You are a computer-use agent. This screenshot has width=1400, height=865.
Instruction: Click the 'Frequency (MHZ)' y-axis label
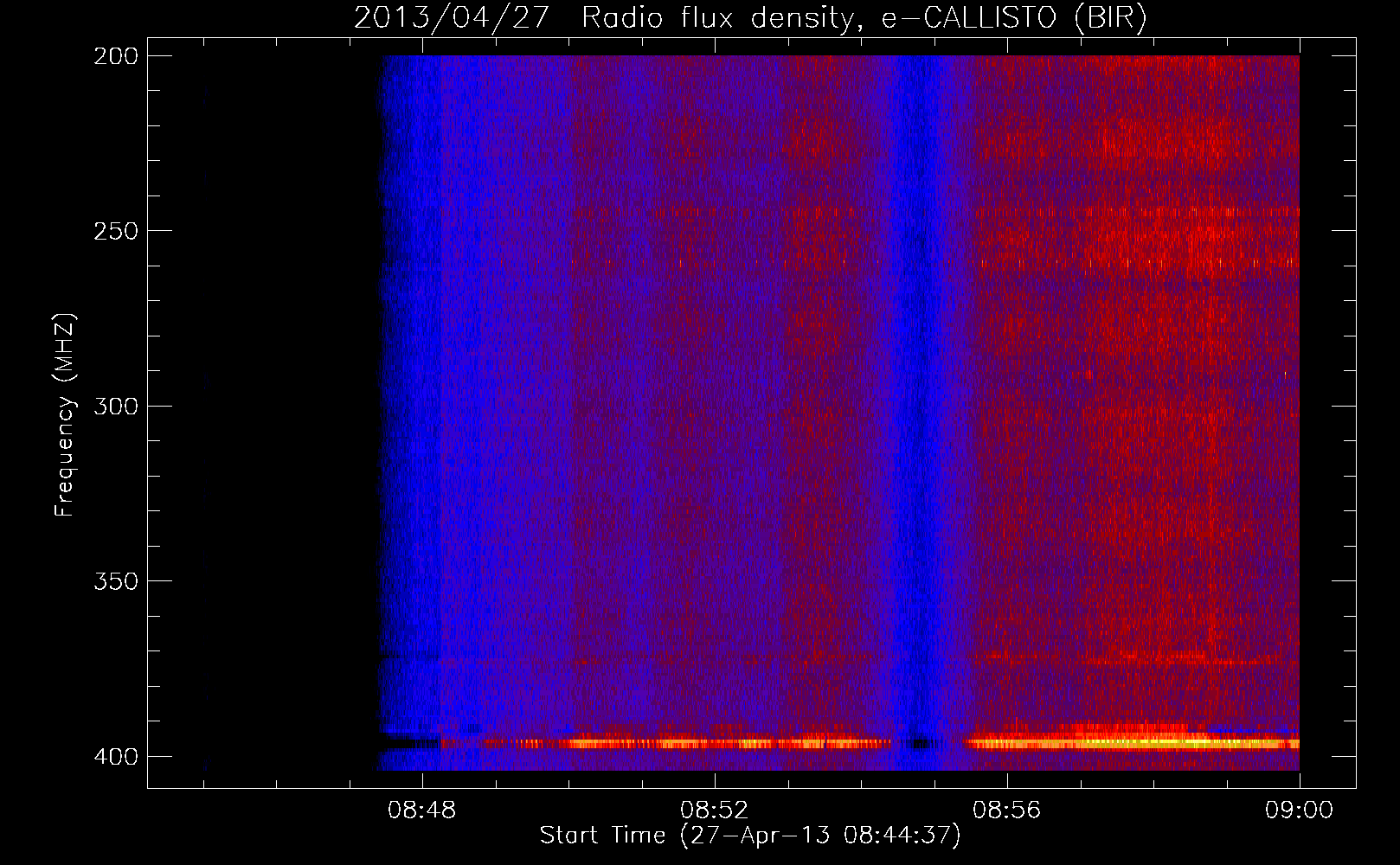pyautogui.click(x=65, y=415)
